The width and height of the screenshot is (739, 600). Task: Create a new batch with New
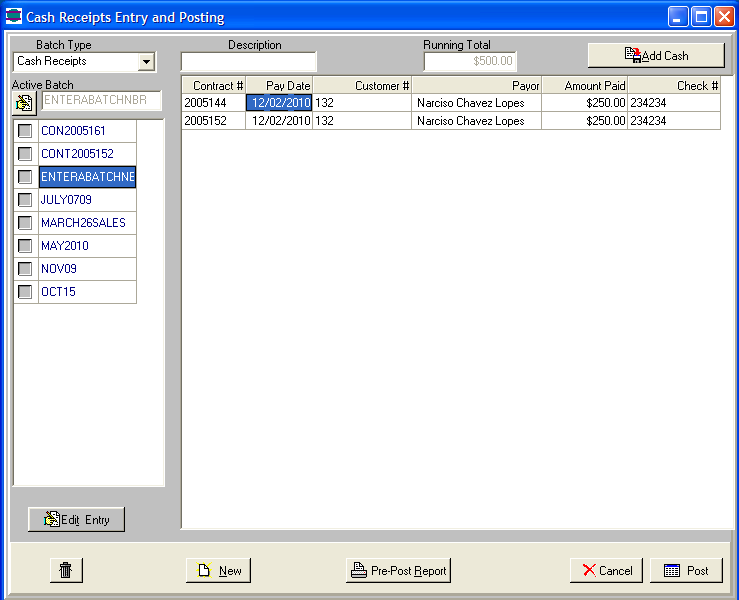click(219, 570)
